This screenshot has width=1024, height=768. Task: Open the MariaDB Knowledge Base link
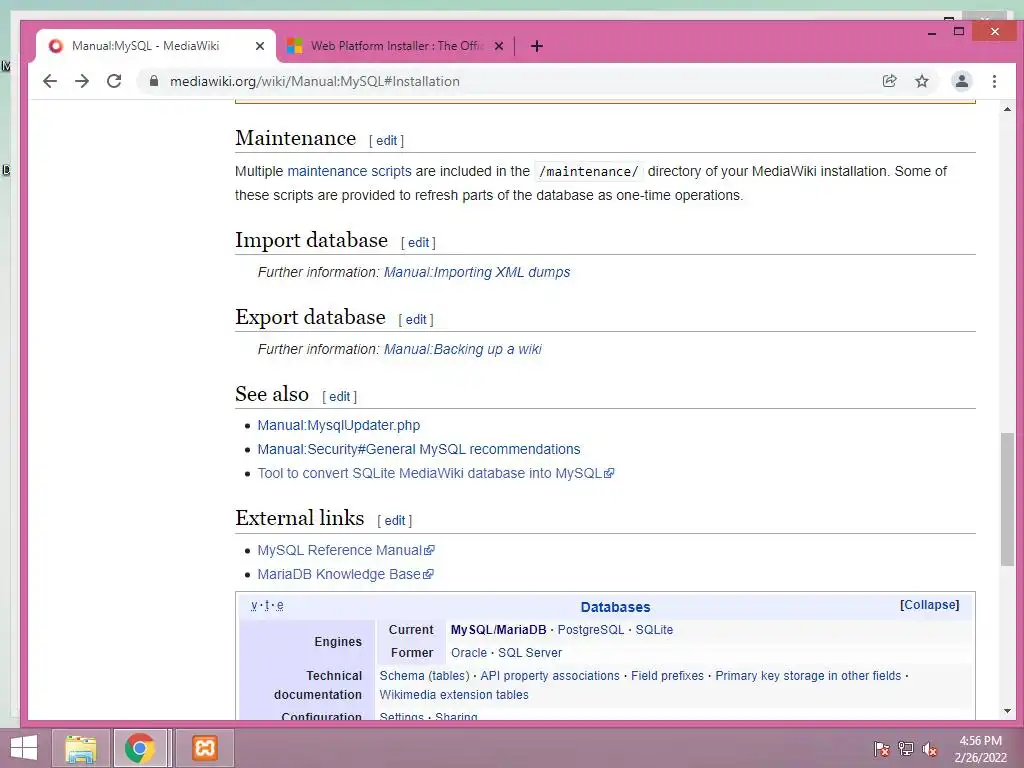pos(345,575)
